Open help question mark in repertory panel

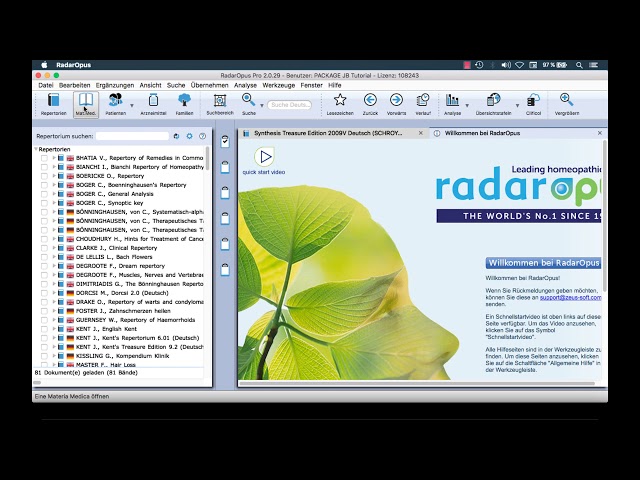202,136
